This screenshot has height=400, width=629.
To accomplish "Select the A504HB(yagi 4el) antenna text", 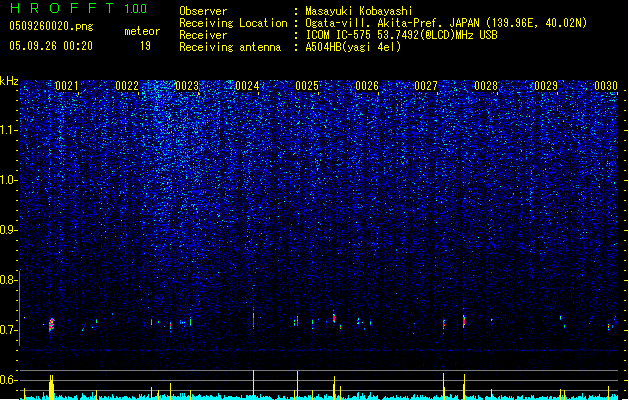I will point(353,47).
